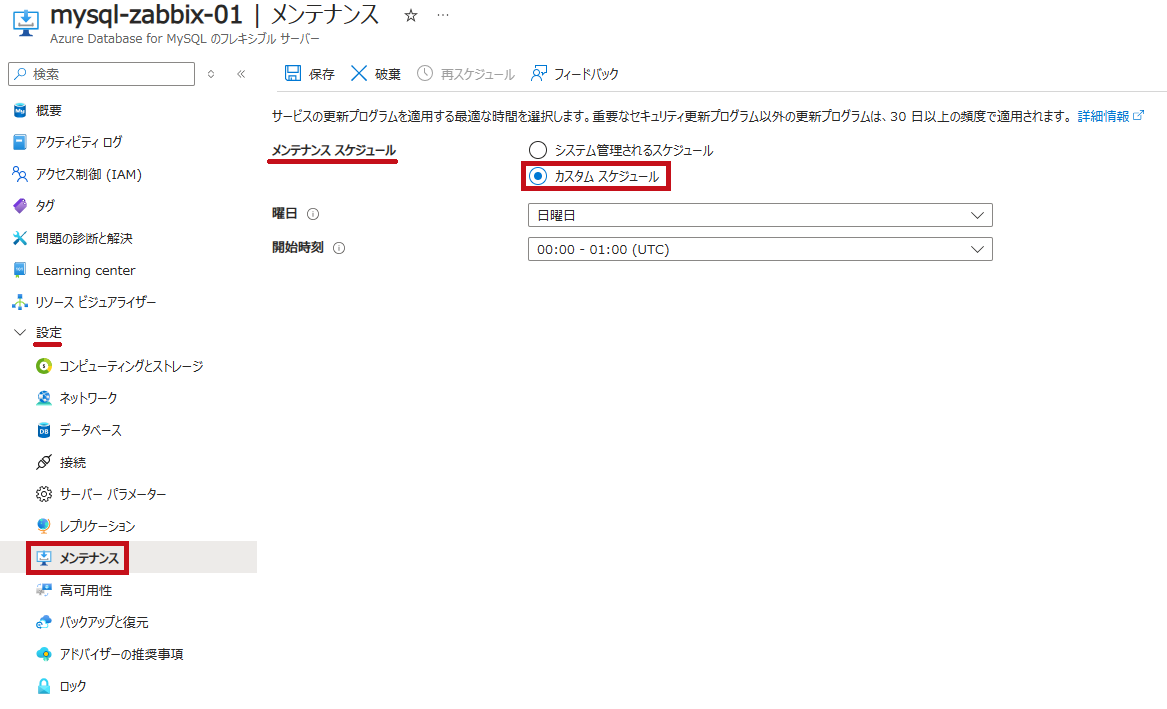Screen dimensions: 1167x709
Task: Go to アクセス制御 (IAM) page
Action: coord(89,174)
